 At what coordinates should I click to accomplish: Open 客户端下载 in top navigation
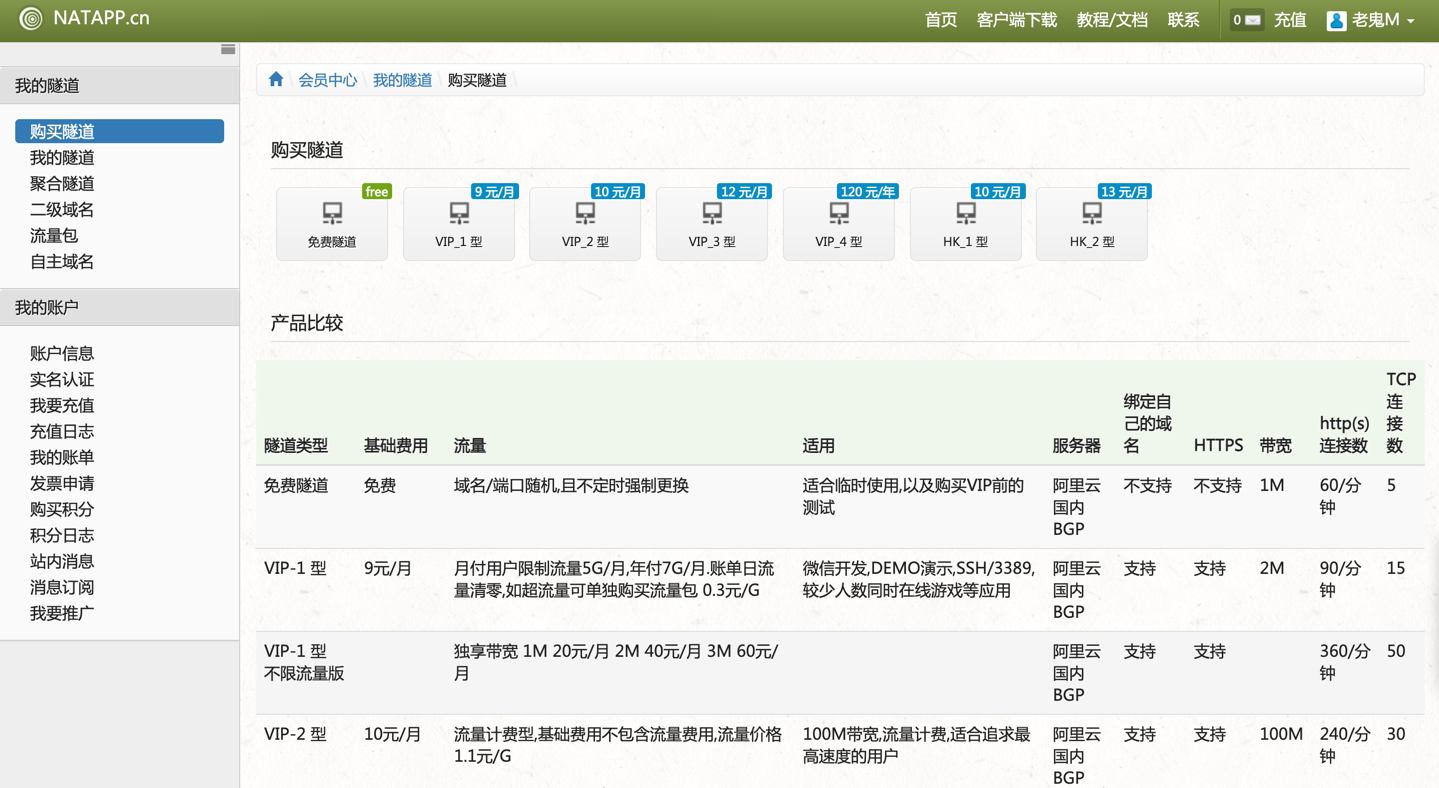click(1016, 20)
